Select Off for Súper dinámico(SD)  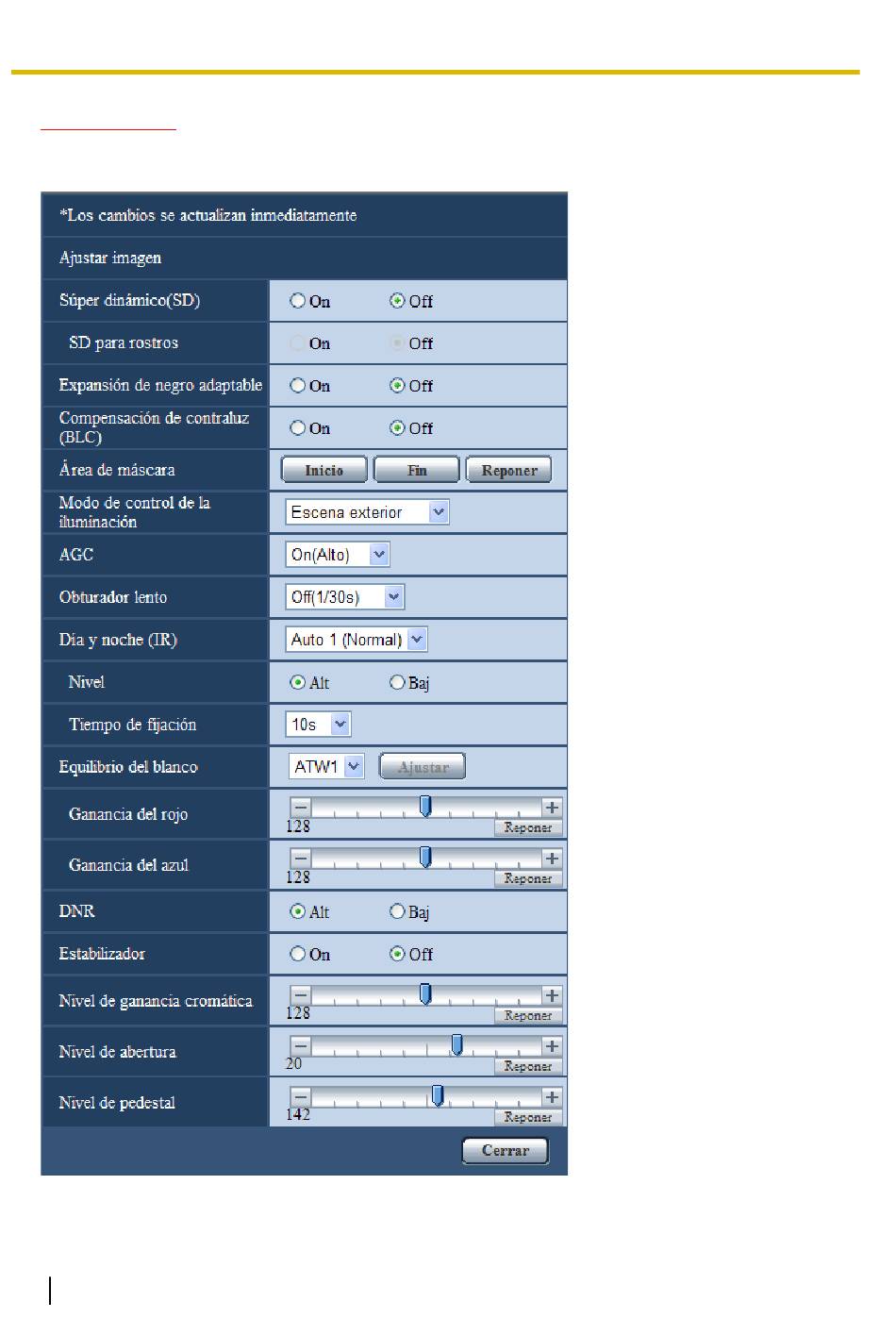coord(397,301)
